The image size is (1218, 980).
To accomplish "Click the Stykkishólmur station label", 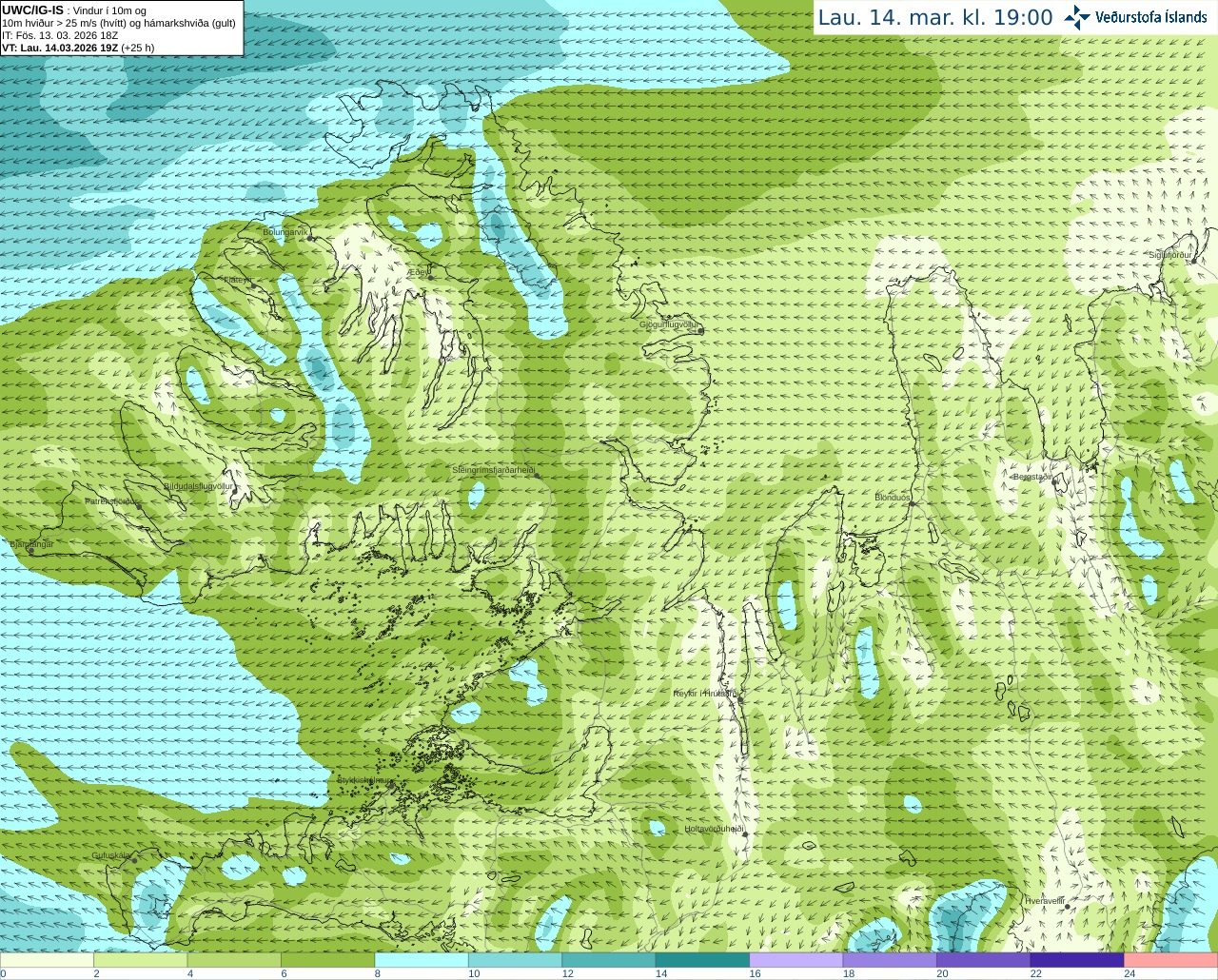I will [x=363, y=780].
